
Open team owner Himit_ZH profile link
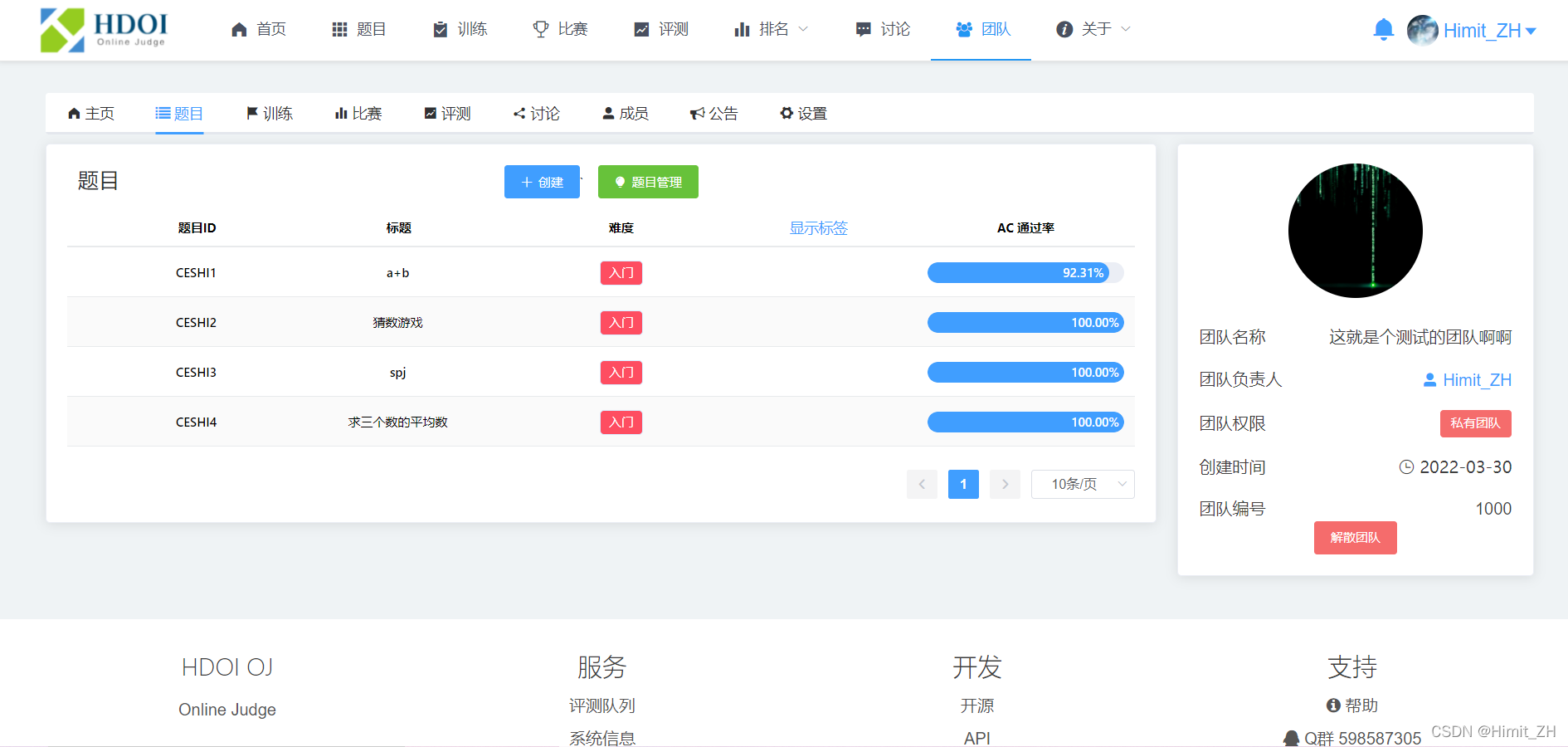pyautogui.click(x=1468, y=380)
